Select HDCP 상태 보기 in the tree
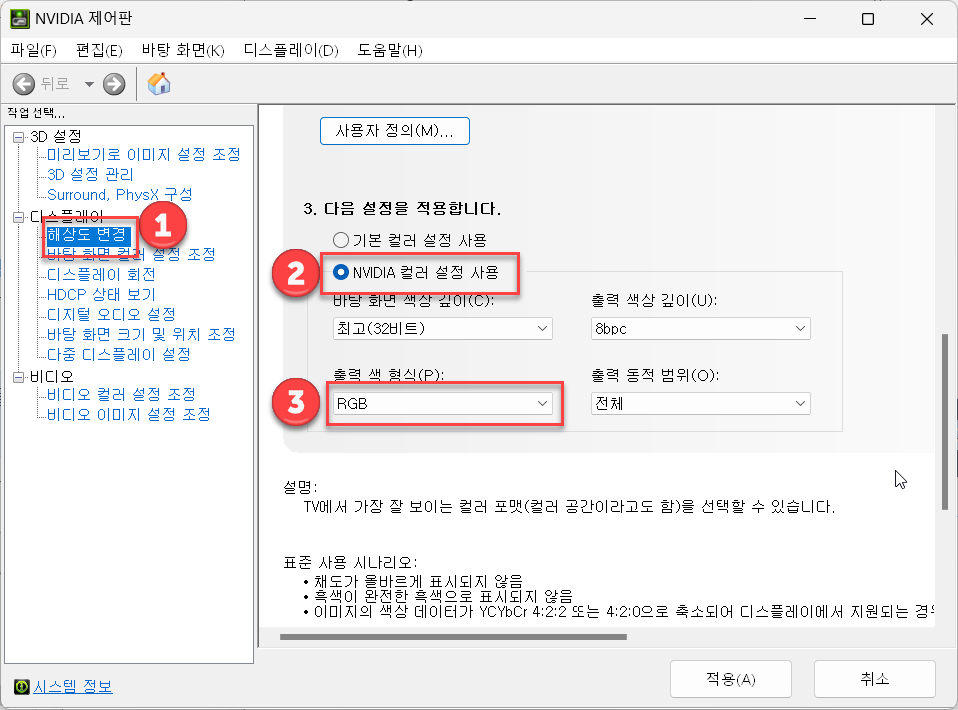The width and height of the screenshot is (958, 710). (x=101, y=295)
